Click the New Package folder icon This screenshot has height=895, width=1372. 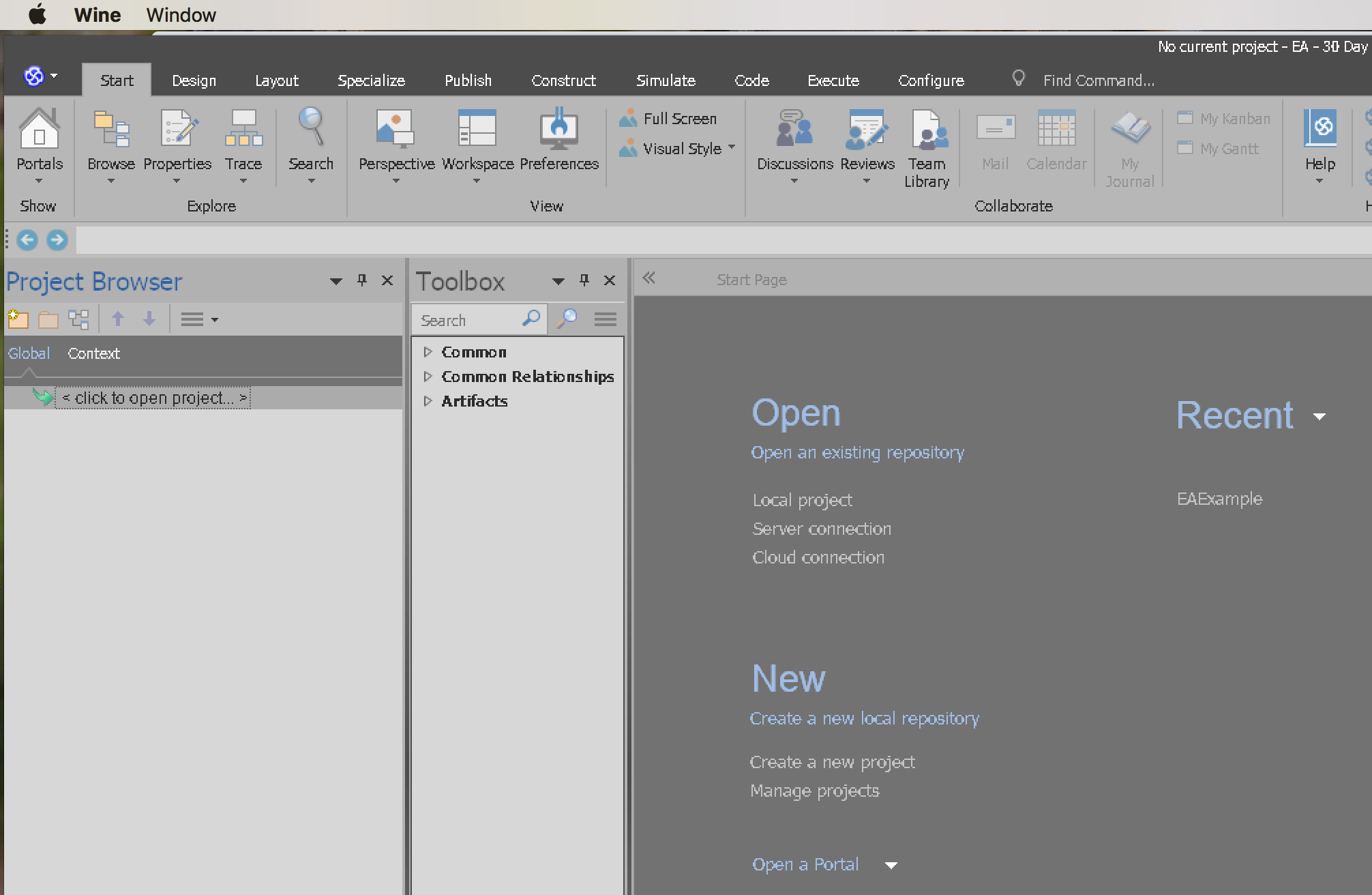point(48,319)
